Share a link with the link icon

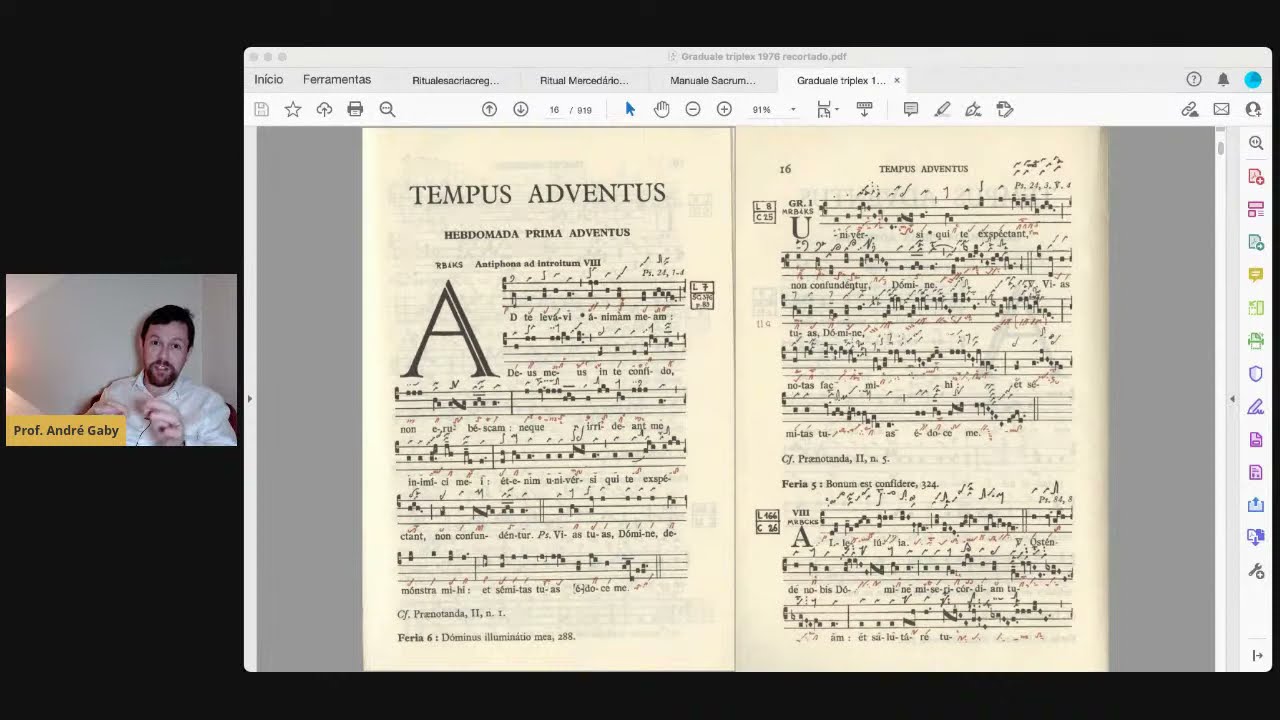point(1190,109)
